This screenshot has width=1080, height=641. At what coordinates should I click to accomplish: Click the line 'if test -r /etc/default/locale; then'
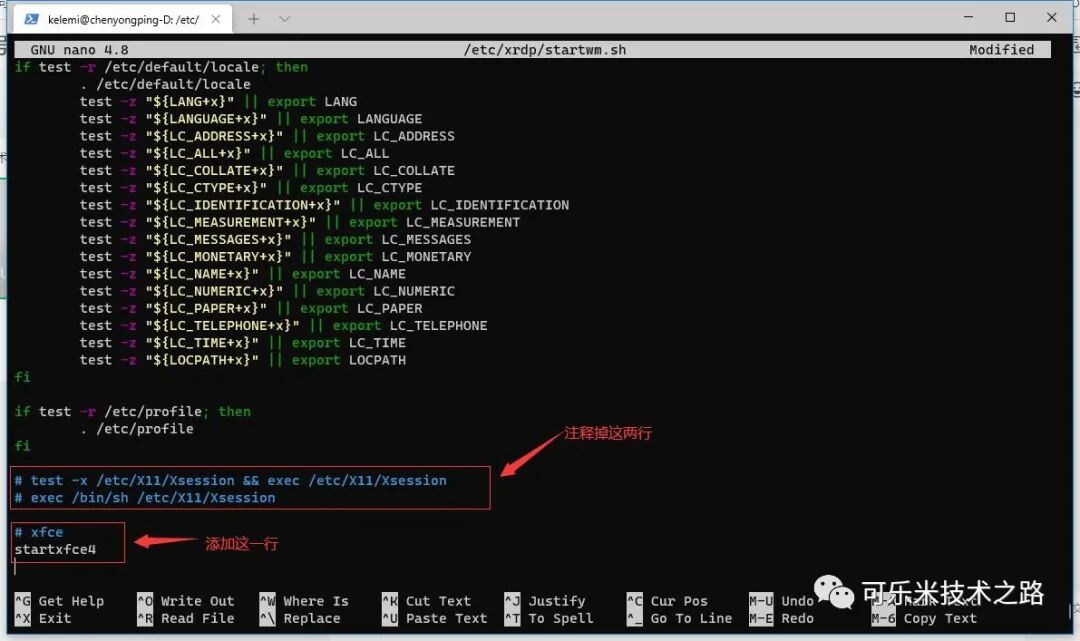click(161, 67)
